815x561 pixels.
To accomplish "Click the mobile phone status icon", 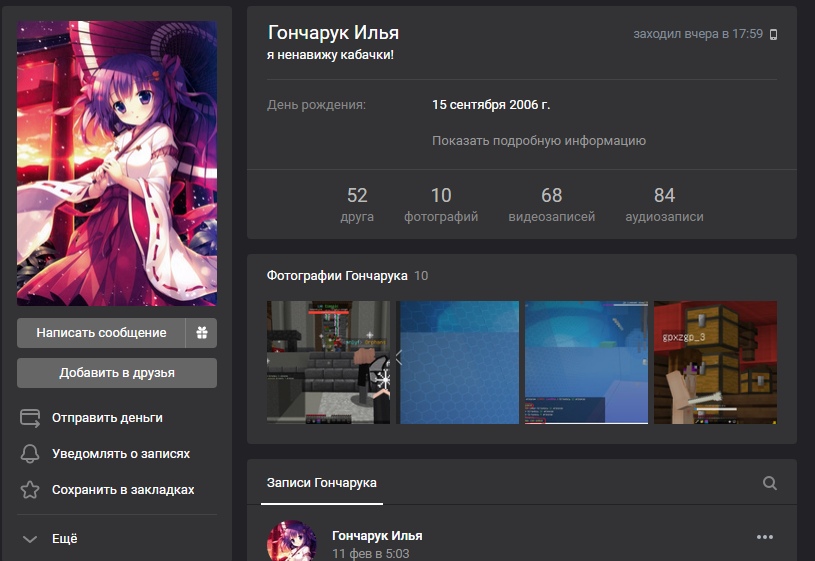I will [x=773, y=34].
